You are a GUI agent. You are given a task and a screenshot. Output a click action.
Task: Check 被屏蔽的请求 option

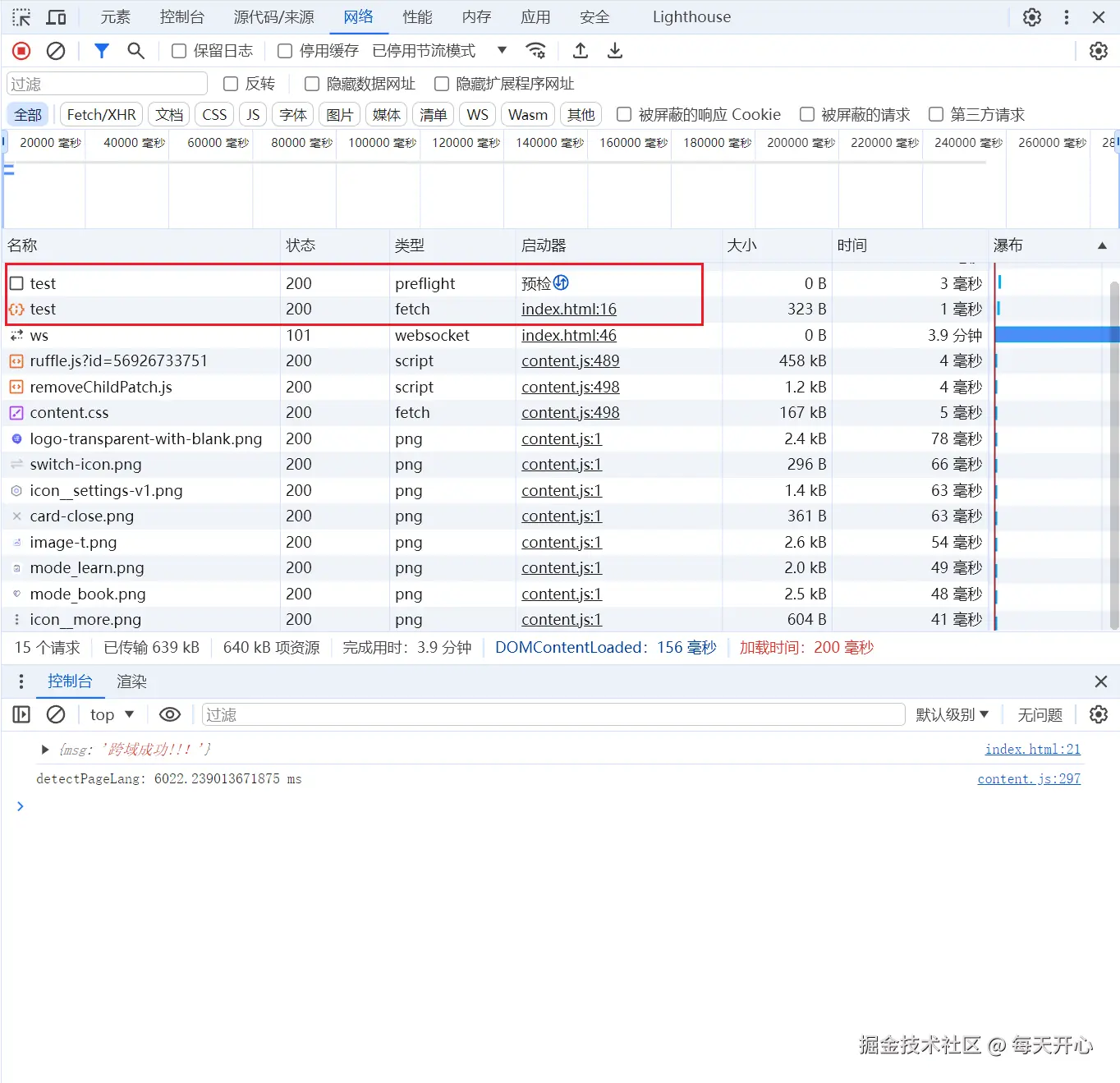pyautogui.click(x=807, y=114)
